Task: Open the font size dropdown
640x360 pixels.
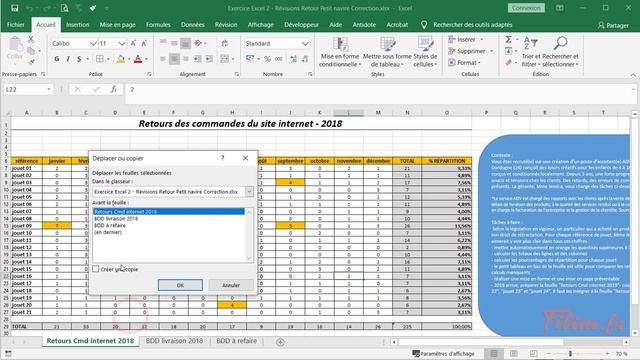Action: [122, 43]
